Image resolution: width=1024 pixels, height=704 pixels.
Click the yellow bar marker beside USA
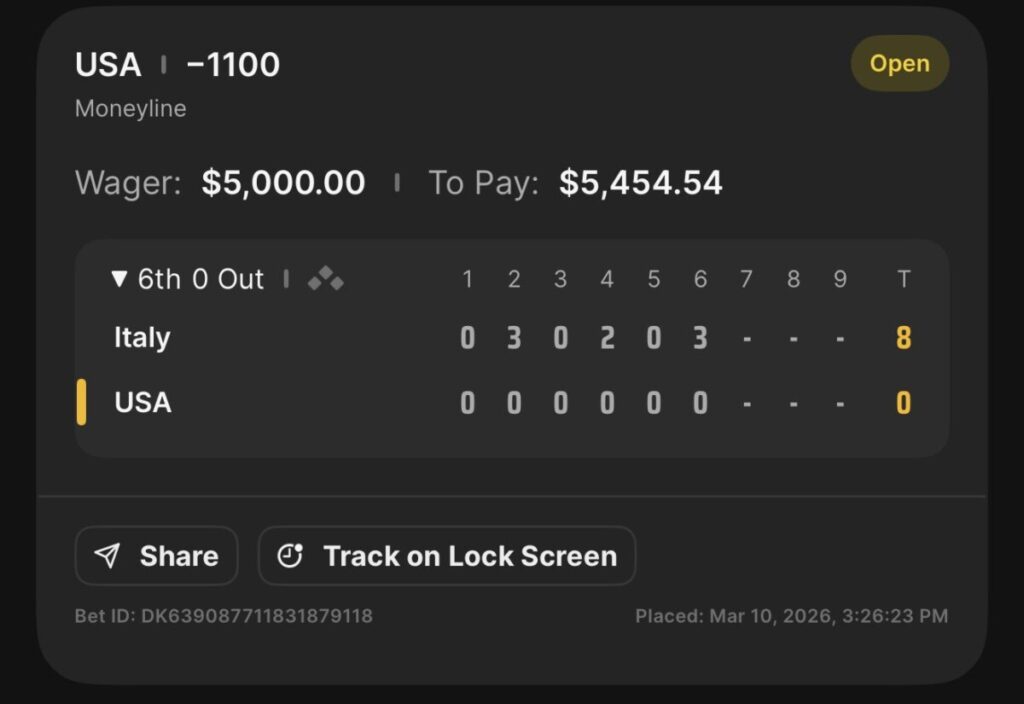click(x=81, y=402)
